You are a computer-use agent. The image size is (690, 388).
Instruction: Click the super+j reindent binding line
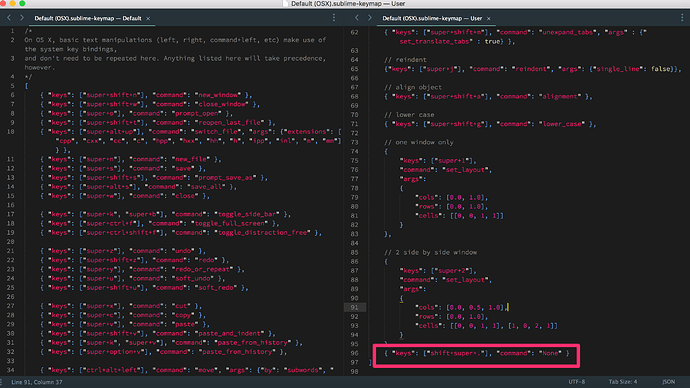pyautogui.click(x=532, y=69)
